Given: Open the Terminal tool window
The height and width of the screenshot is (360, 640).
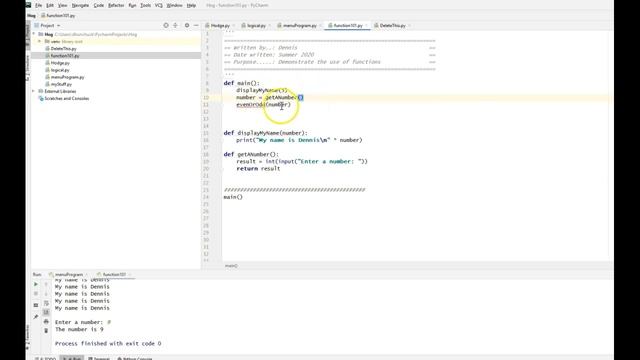Looking at the screenshot, I should pyautogui.click(x=99, y=358).
